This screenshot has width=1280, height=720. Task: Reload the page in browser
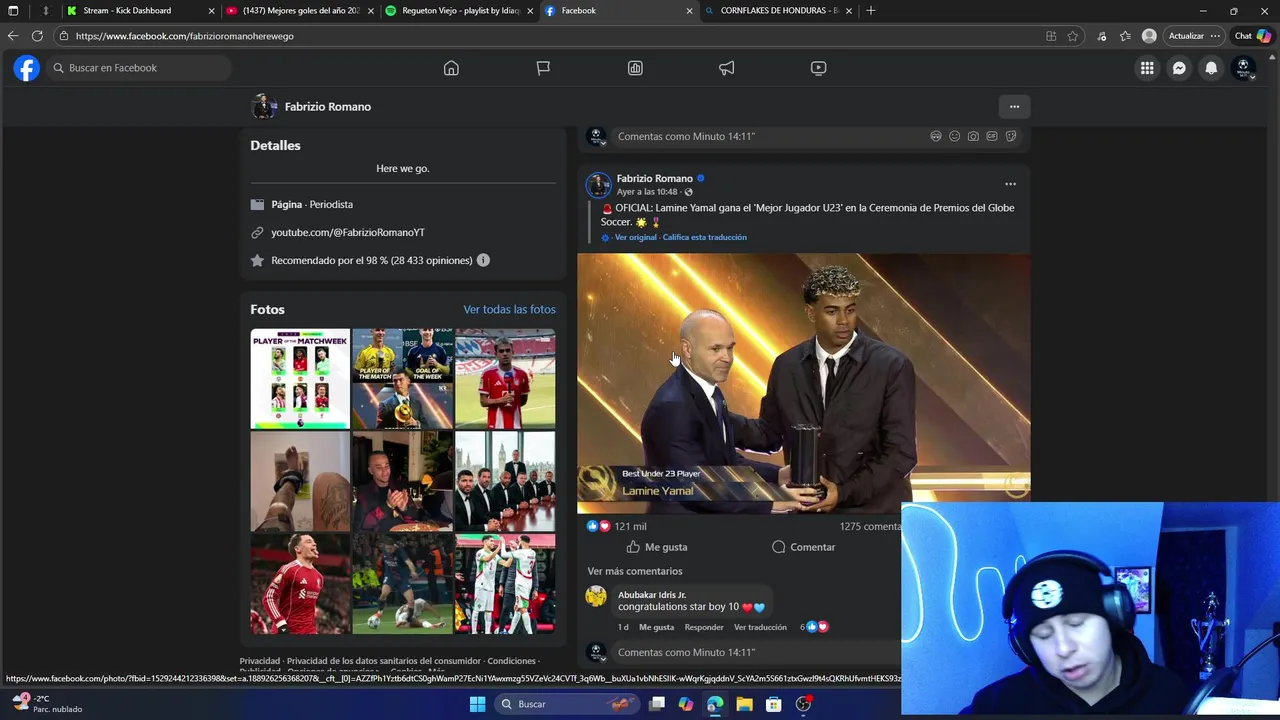click(x=37, y=36)
